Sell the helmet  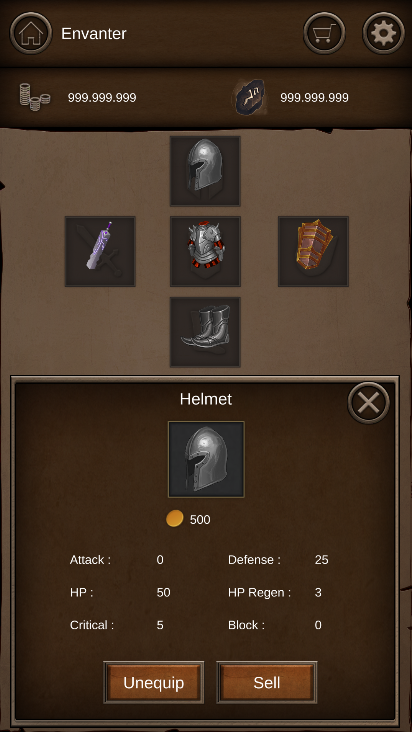267,683
